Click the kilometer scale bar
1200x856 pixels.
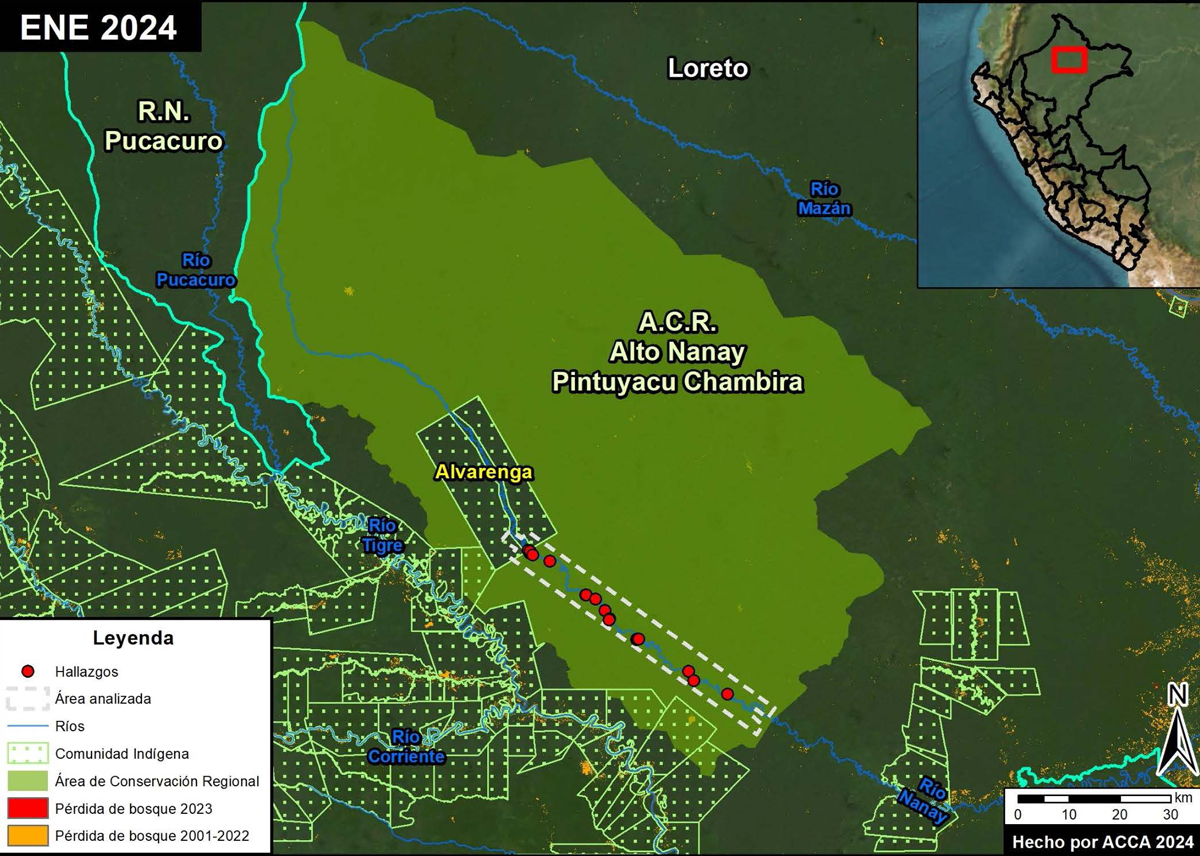point(1093,799)
